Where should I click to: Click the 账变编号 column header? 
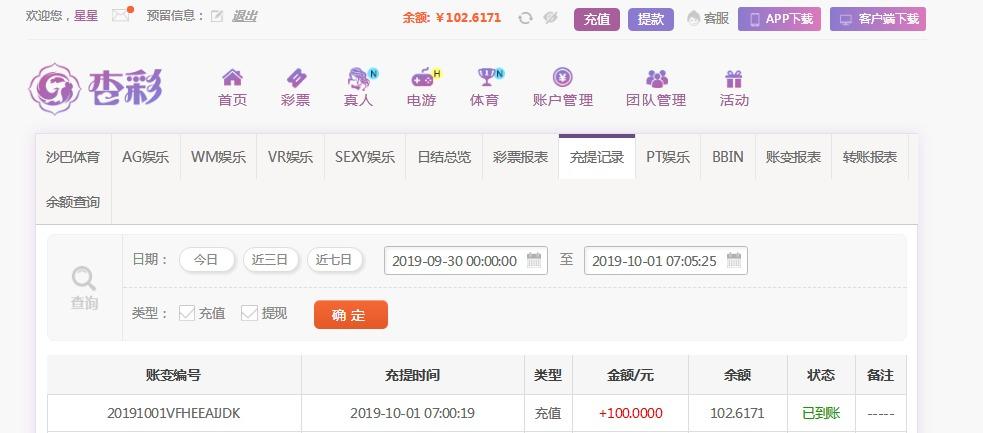(174, 375)
